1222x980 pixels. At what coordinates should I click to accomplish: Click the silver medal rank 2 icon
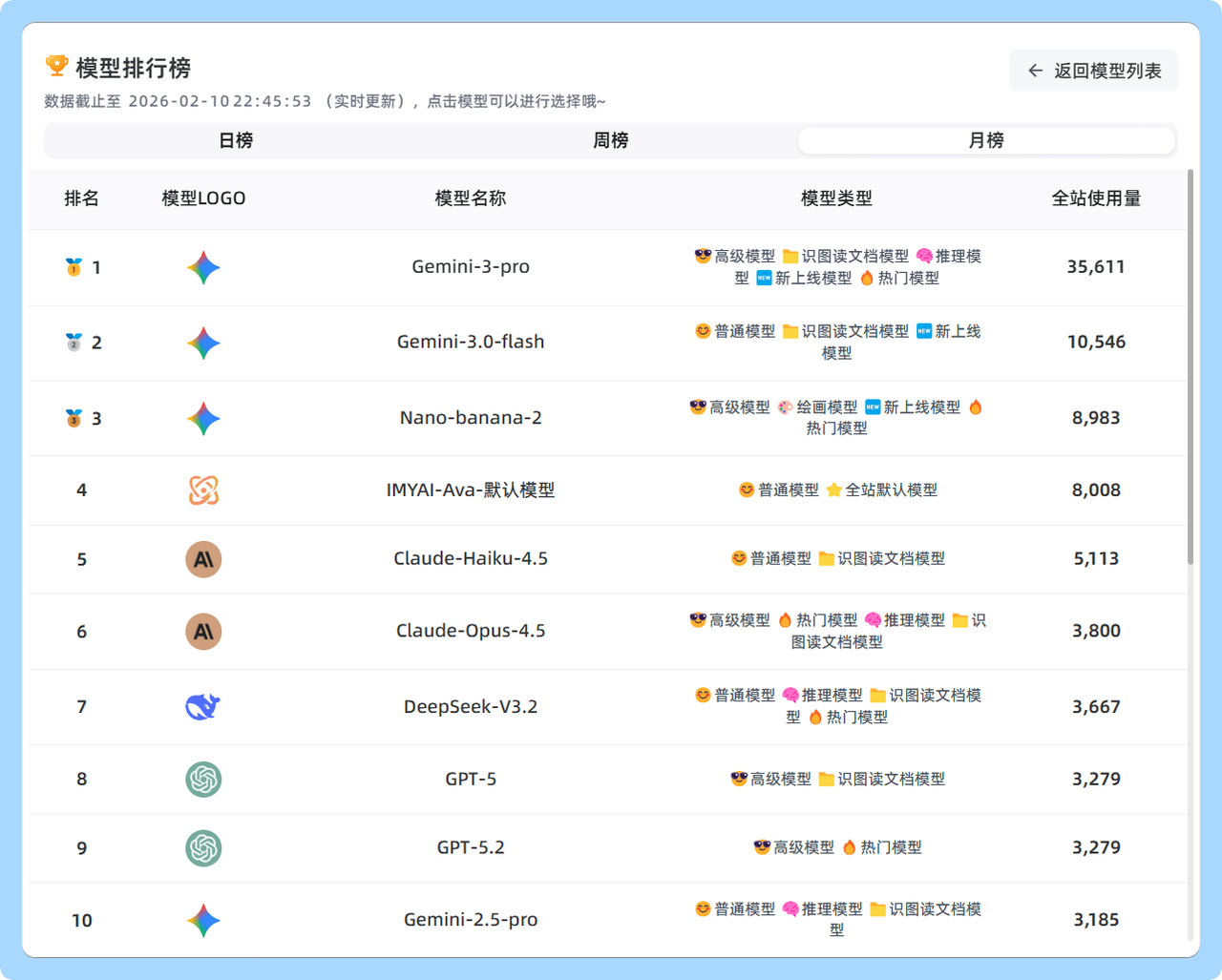(x=74, y=342)
